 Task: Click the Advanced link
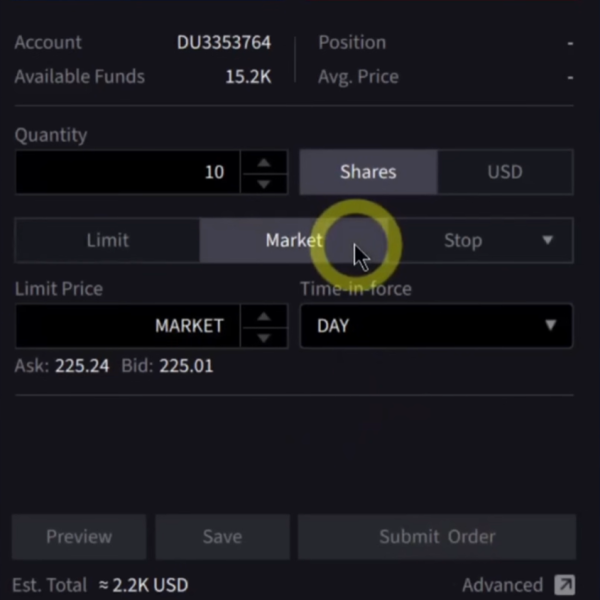click(502, 585)
